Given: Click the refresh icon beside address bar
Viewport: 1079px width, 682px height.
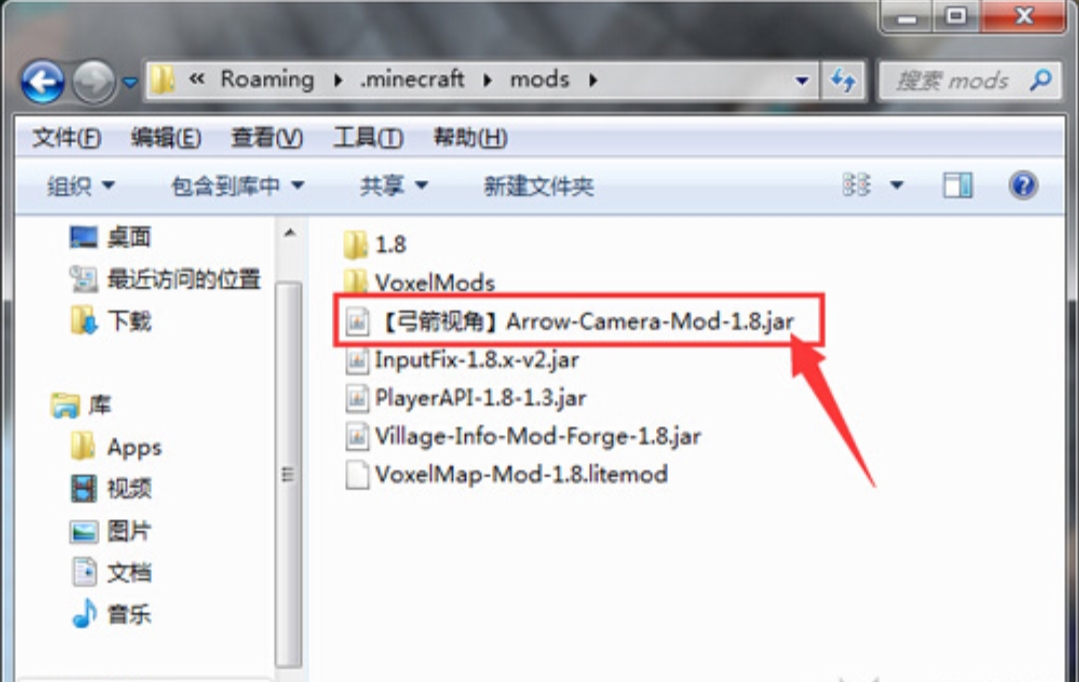Looking at the screenshot, I should tap(843, 81).
